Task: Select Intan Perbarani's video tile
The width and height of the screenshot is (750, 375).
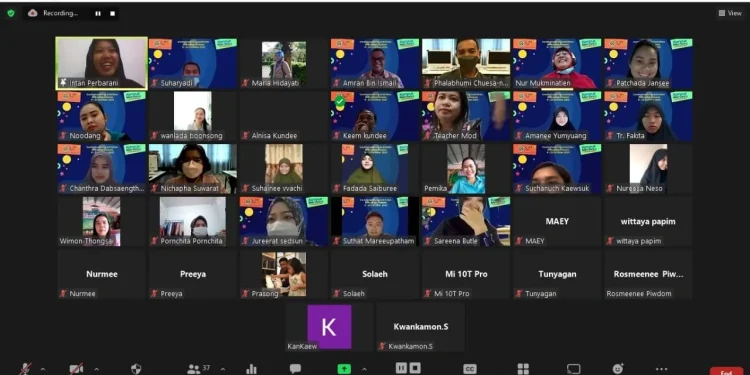Action: click(x=101, y=63)
